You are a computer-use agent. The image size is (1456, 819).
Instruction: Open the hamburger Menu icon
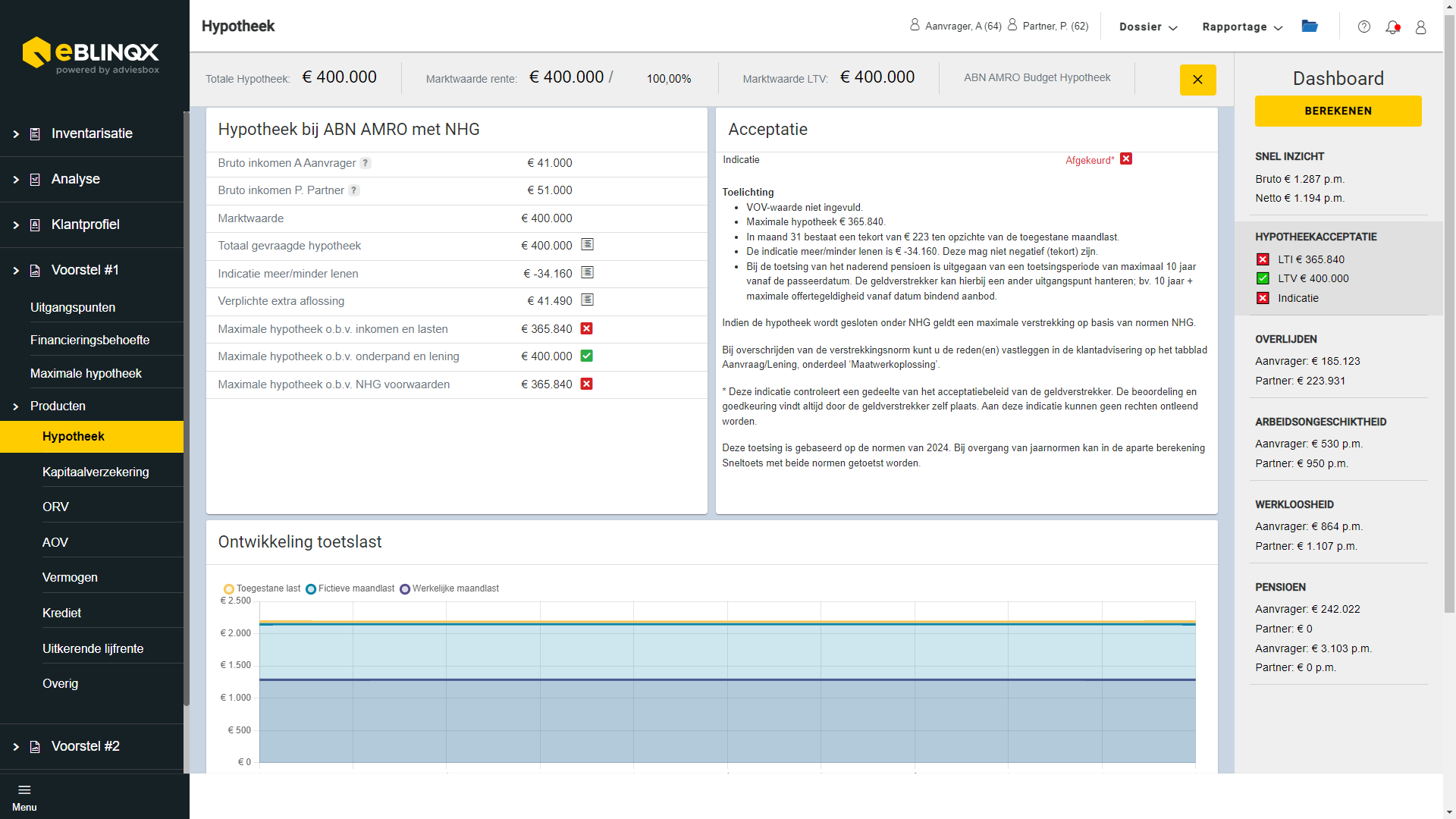point(24,790)
